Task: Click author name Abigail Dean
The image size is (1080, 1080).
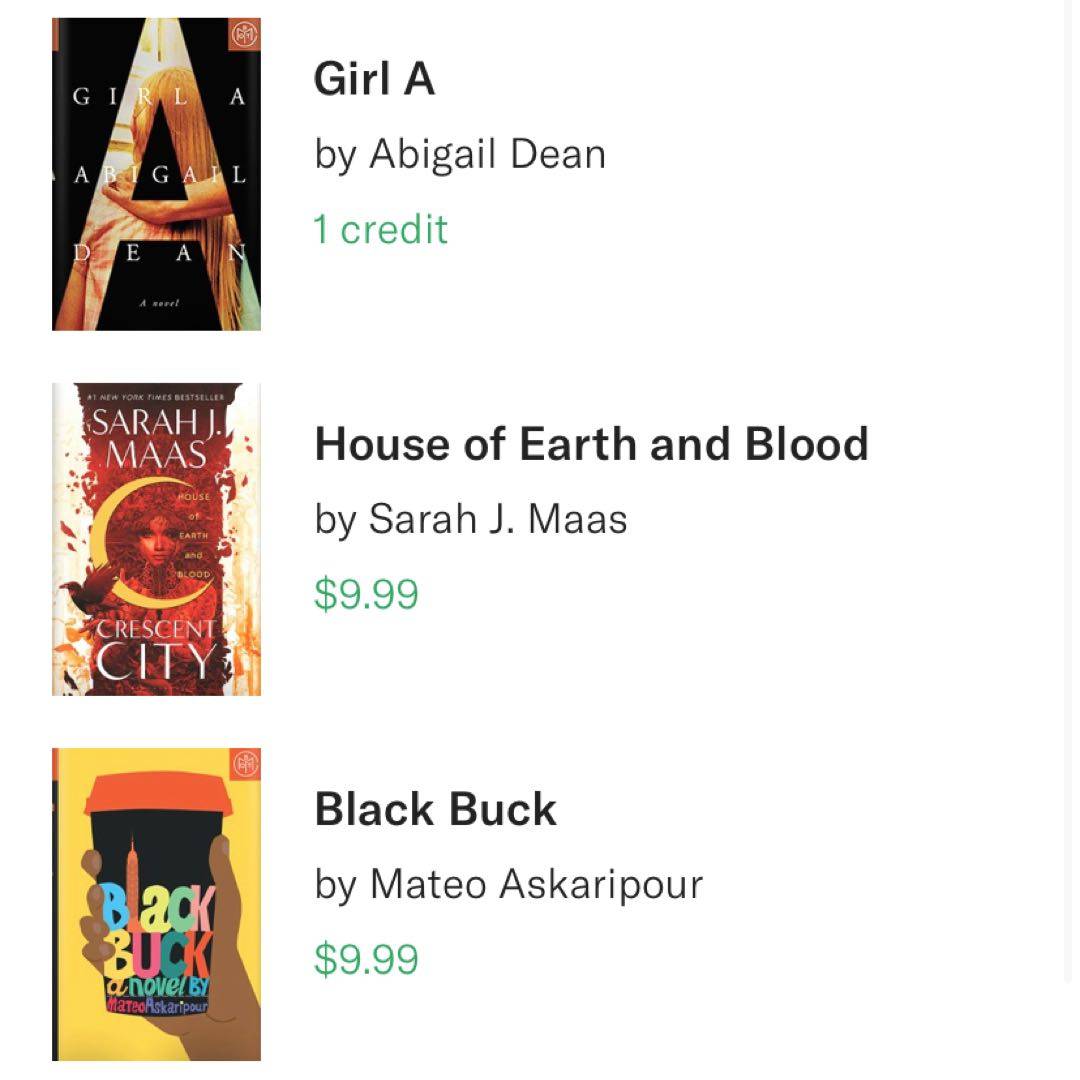Action: pyautogui.click(x=460, y=154)
